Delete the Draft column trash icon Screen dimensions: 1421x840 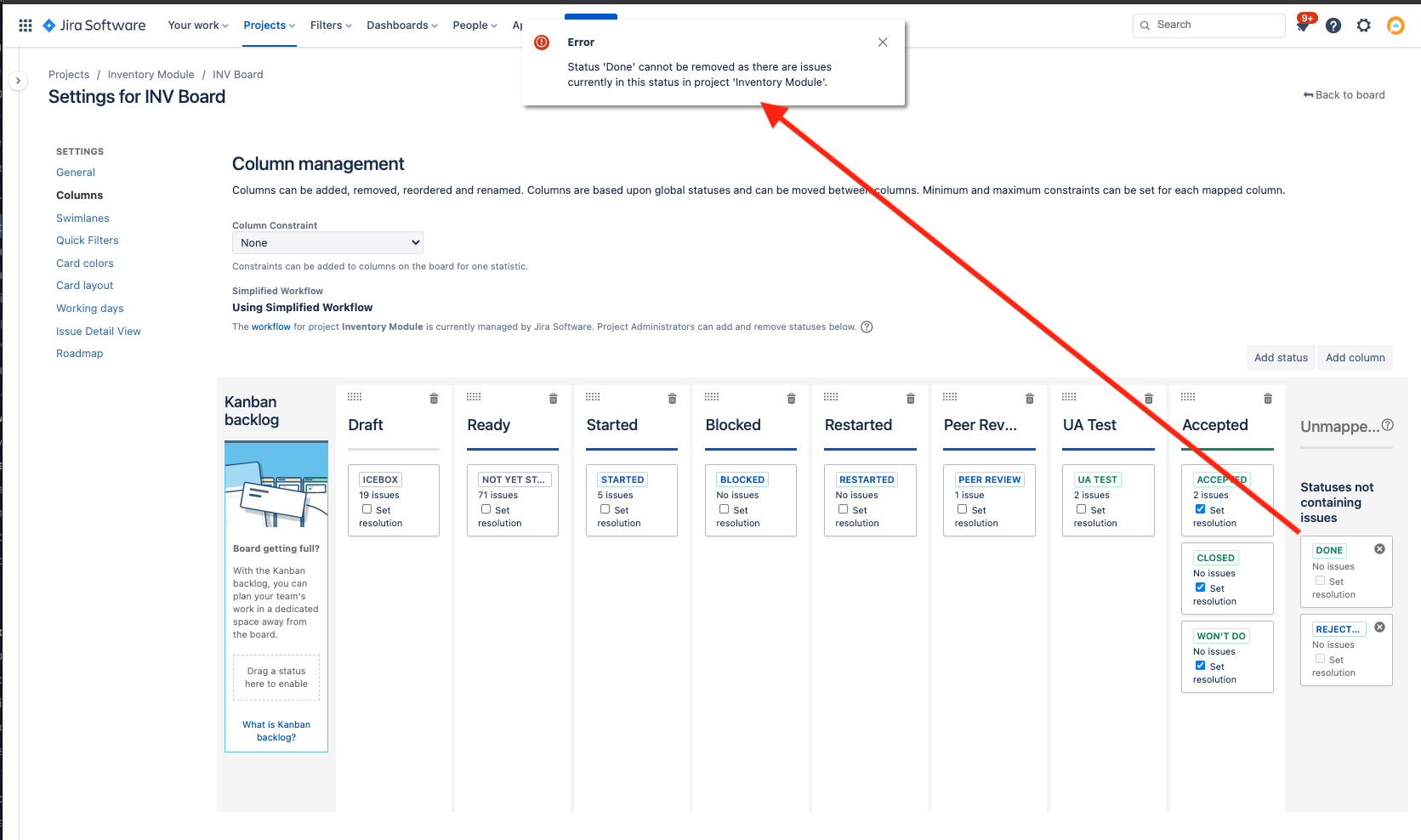point(434,398)
